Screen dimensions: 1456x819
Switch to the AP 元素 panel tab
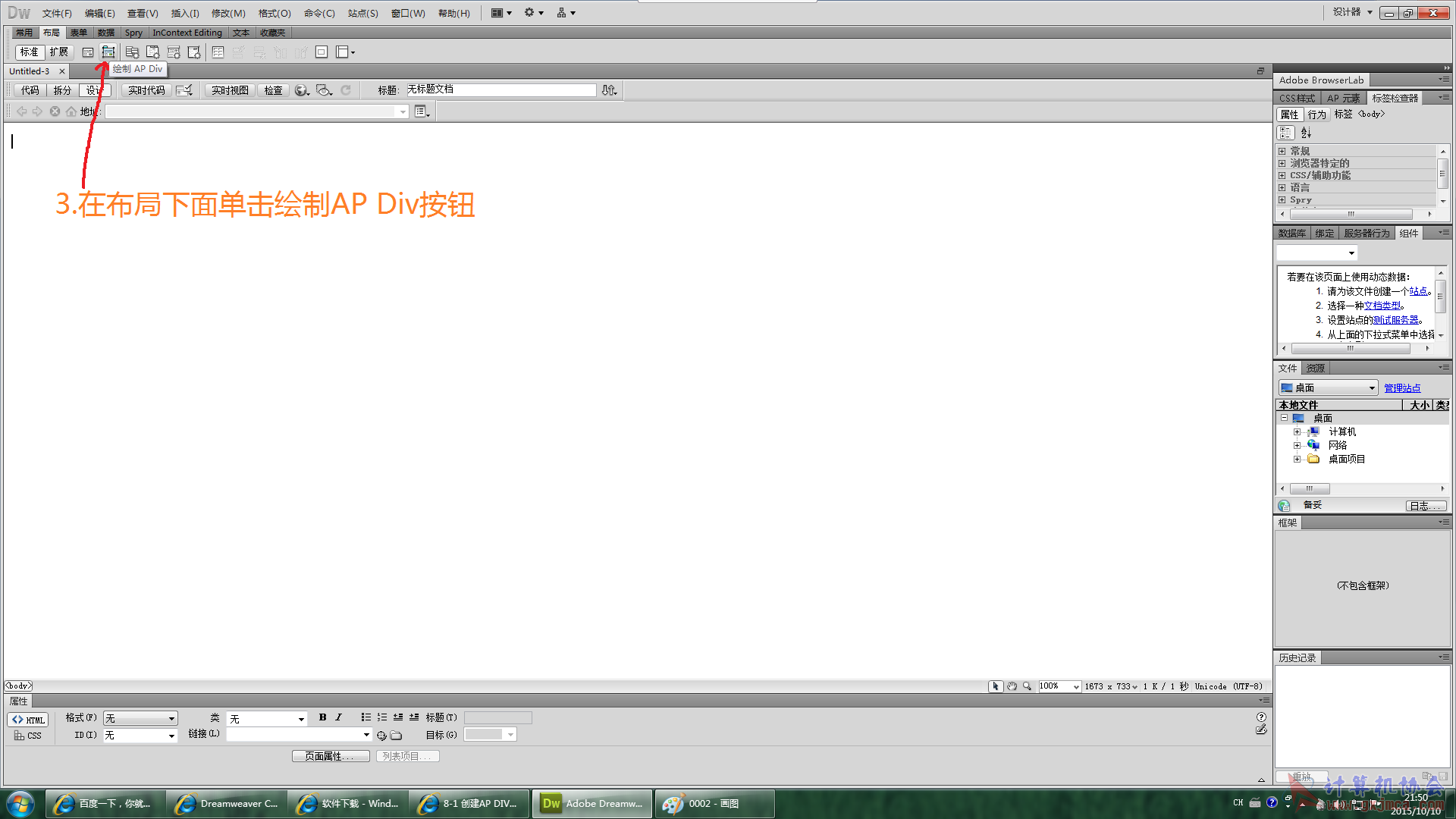(x=1343, y=99)
